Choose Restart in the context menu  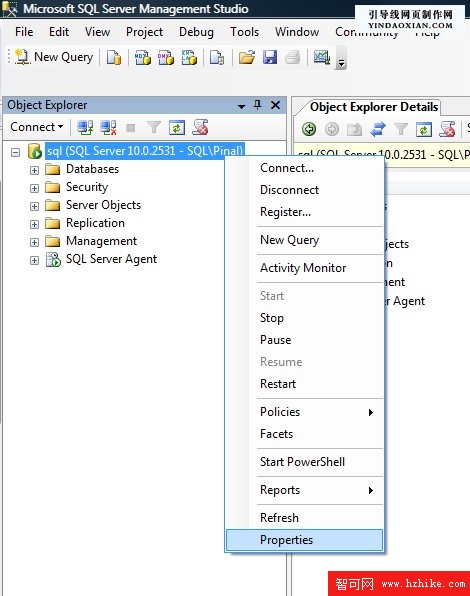pos(304,384)
